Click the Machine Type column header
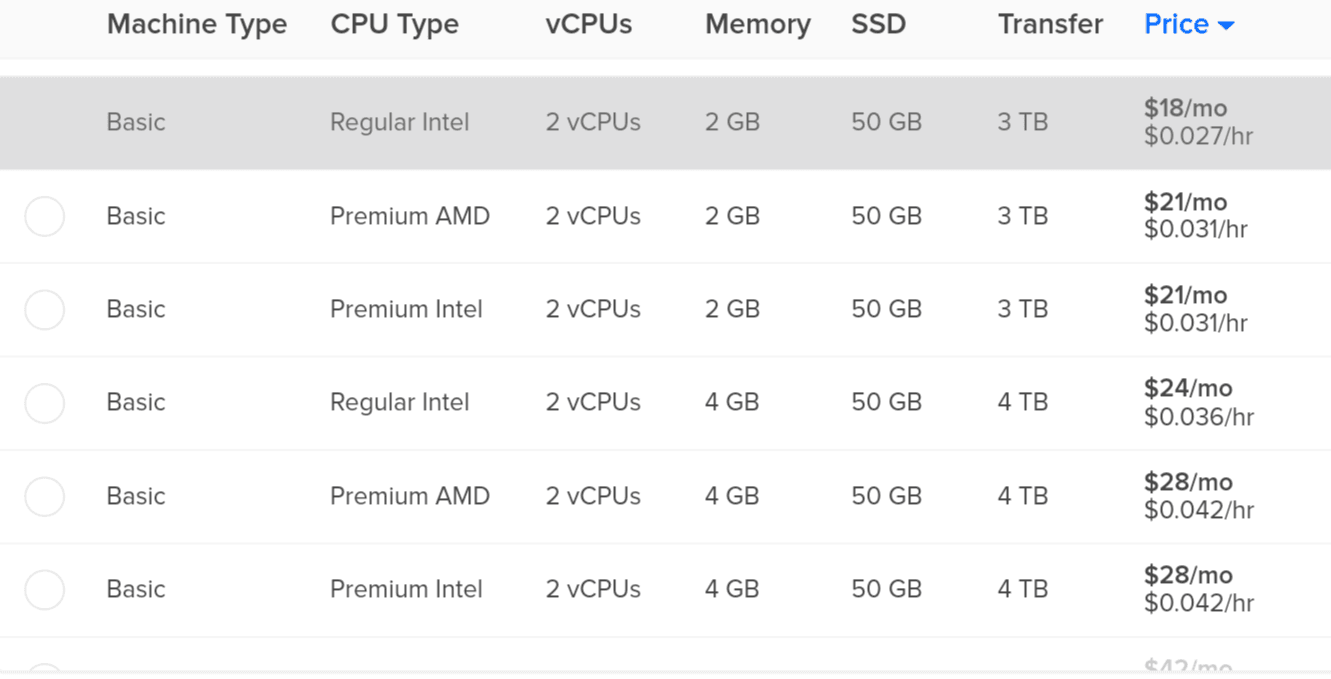This screenshot has width=1331, height=679. [x=197, y=24]
